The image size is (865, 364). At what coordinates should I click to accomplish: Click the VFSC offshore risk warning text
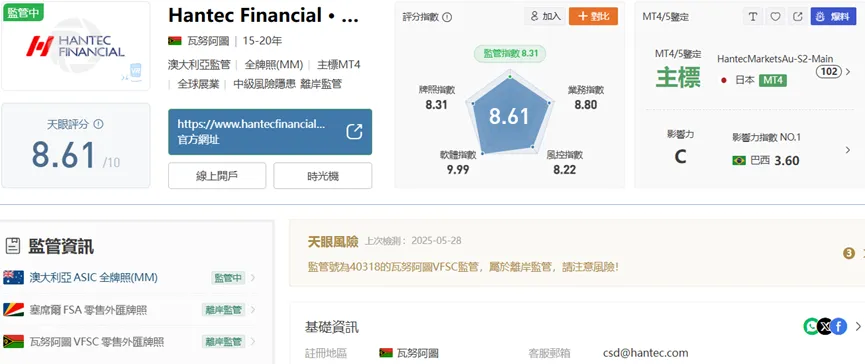point(463,267)
